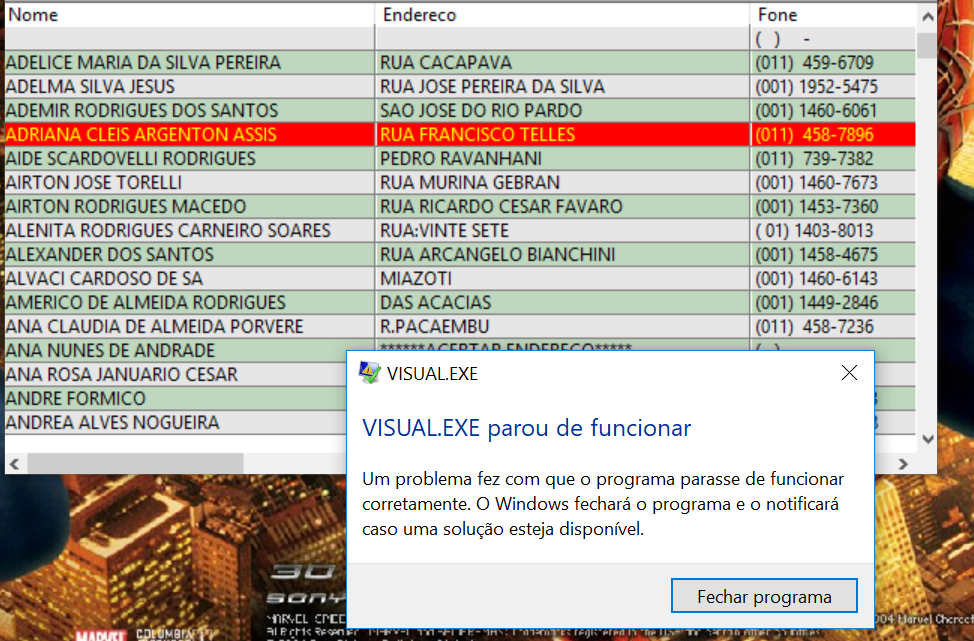Click address MIAZOTI
Image resolution: width=974 pixels, height=641 pixels.
416,278
